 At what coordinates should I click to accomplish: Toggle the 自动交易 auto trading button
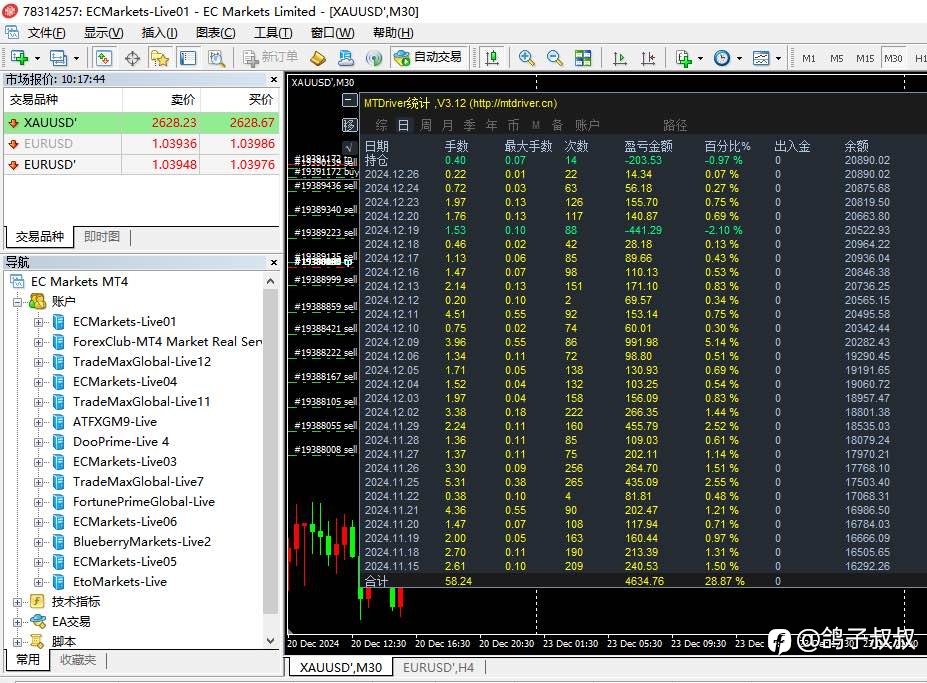tap(428, 57)
